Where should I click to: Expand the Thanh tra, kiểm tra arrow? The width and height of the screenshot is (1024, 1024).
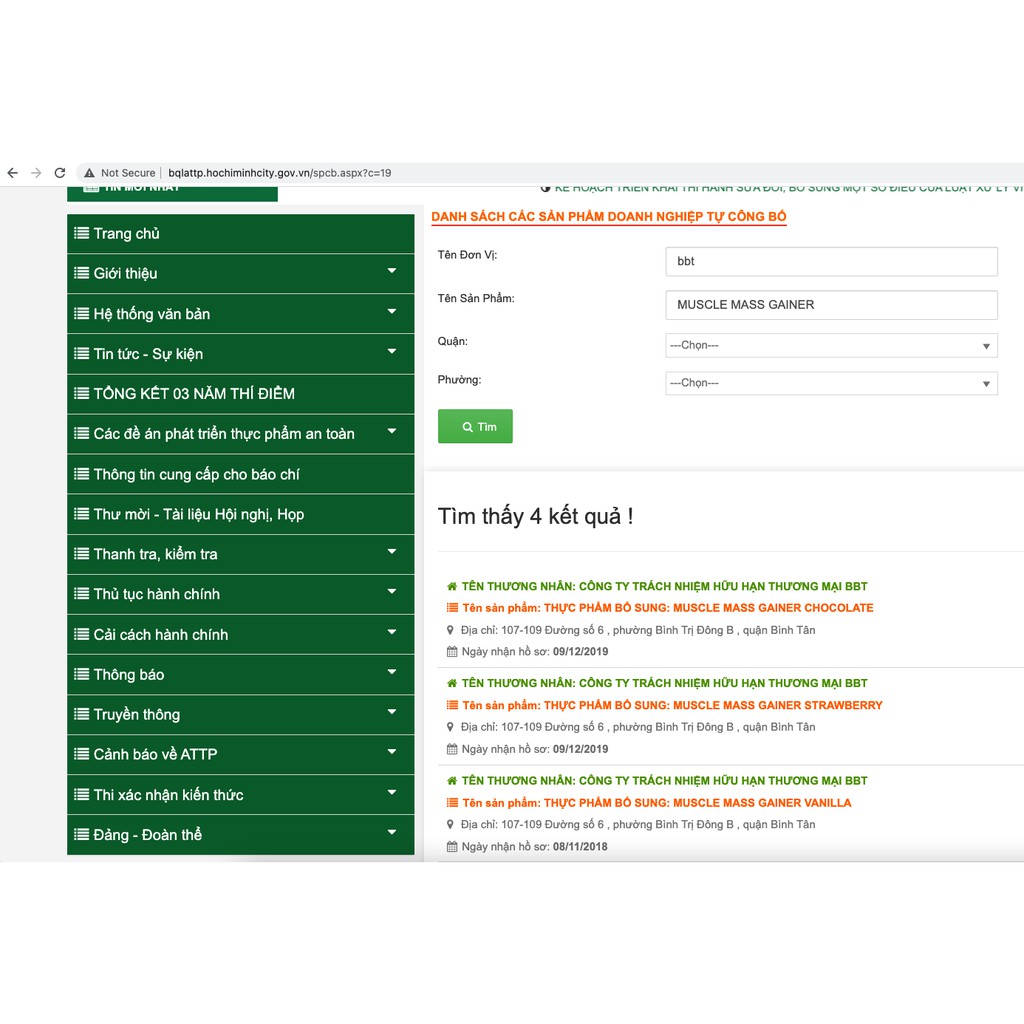pos(392,552)
